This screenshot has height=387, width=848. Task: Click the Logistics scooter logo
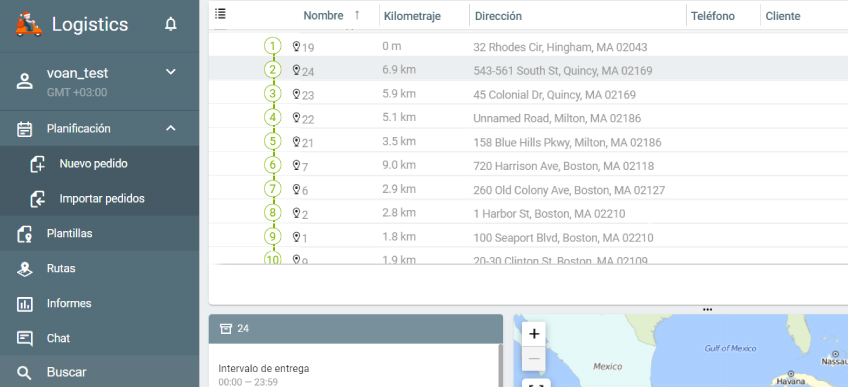click(29, 24)
